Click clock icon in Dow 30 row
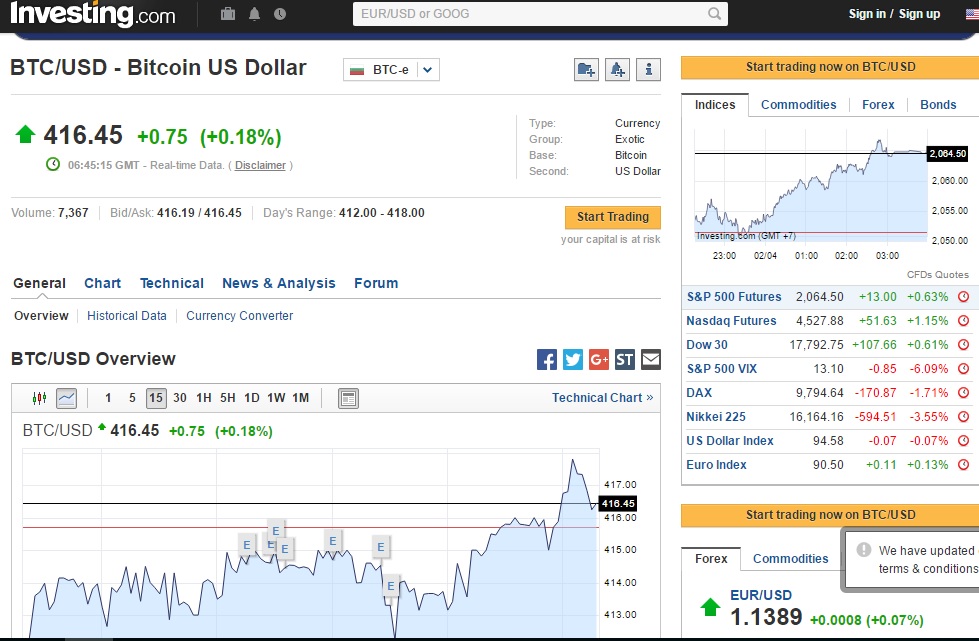The width and height of the screenshot is (979, 641). coord(963,345)
